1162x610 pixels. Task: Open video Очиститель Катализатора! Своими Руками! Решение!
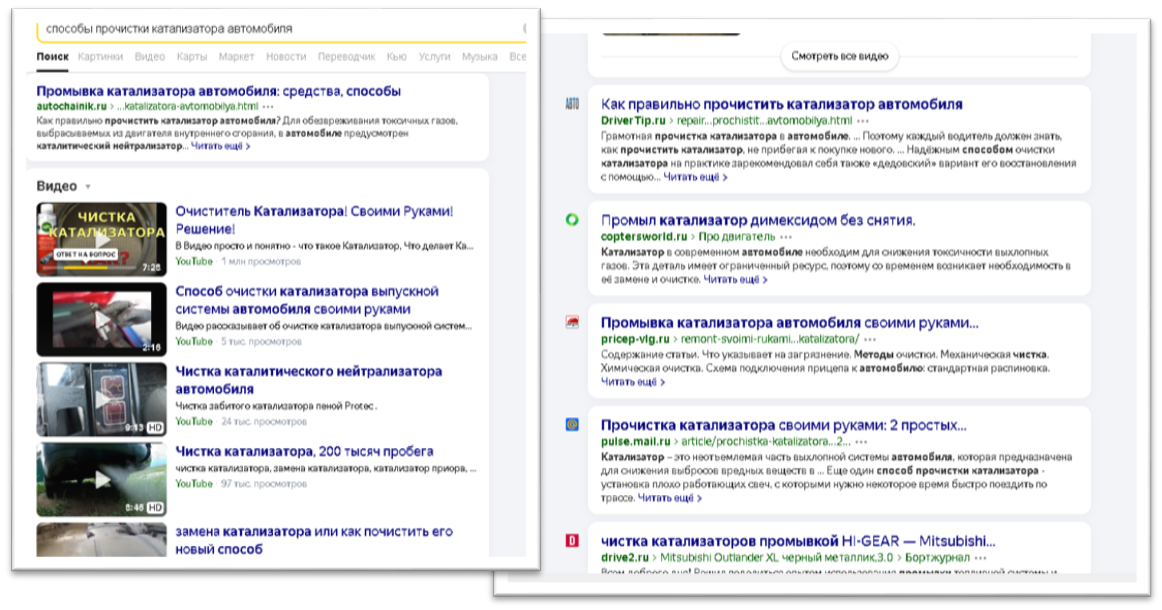(314, 220)
